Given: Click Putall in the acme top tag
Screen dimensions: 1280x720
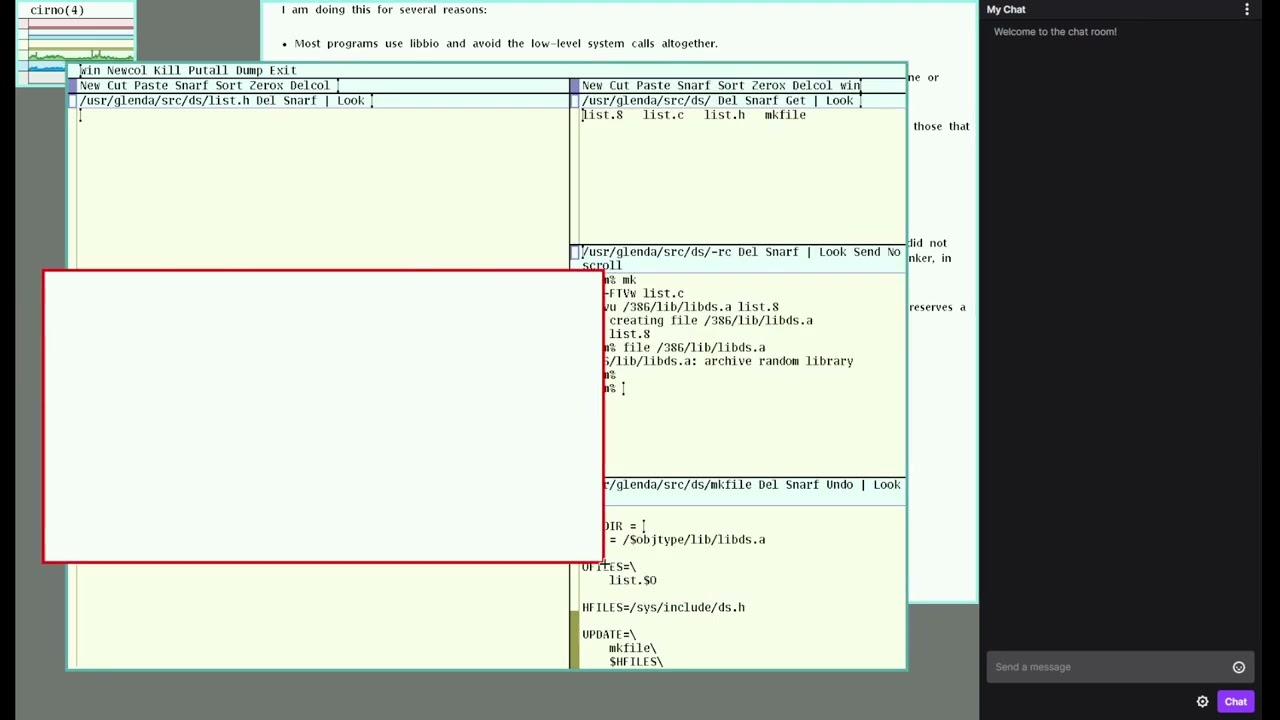Looking at the screenshot, I should [208, 71].
